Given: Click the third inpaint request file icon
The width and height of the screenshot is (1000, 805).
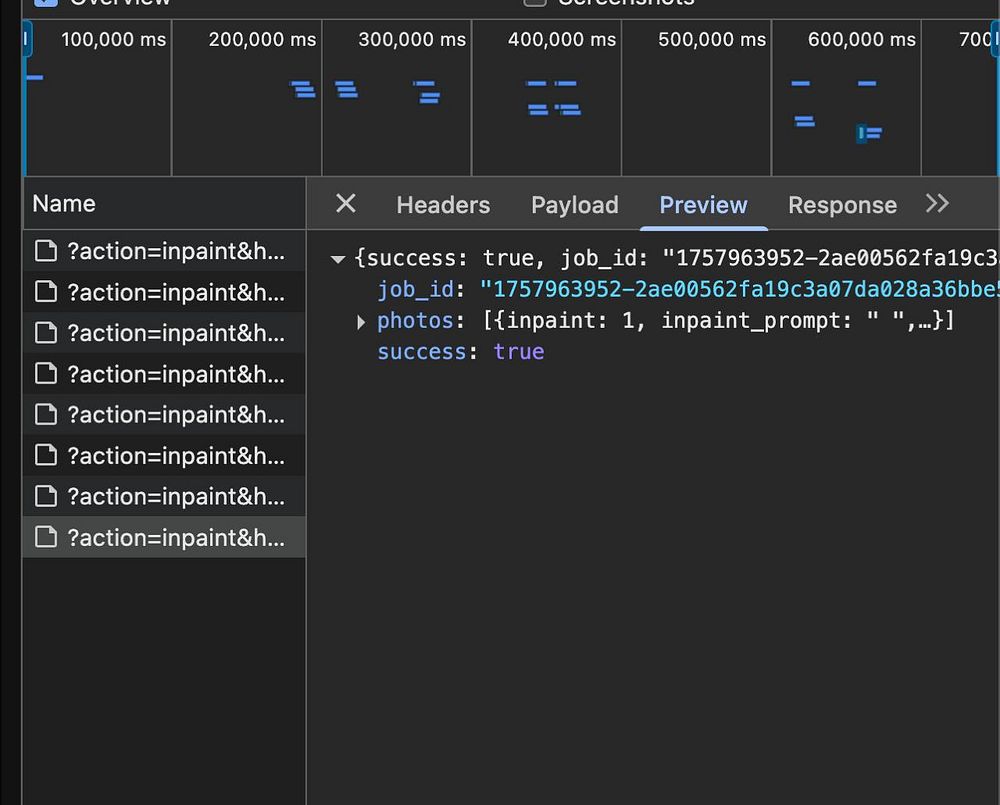Looking at the screenshot, I should (46, 332).
